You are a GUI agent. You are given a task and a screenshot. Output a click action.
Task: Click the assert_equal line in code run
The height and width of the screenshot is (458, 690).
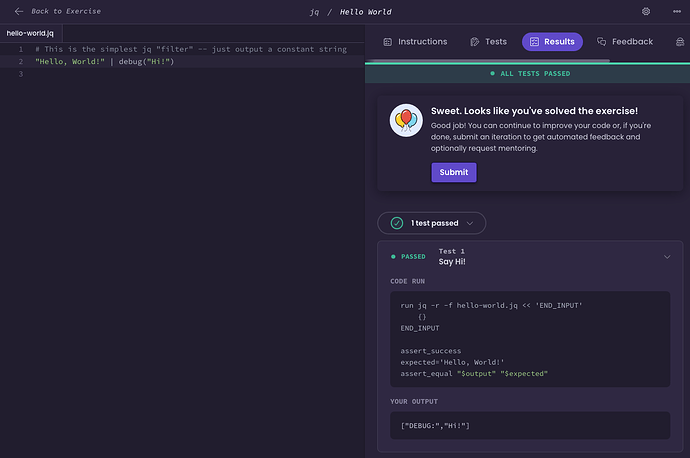tap(474, 374)
